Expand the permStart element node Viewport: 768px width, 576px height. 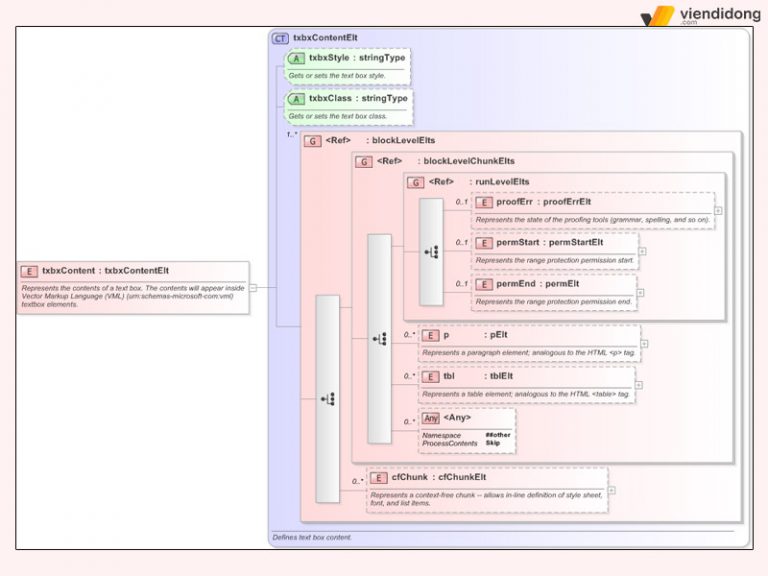coord(642,251)
